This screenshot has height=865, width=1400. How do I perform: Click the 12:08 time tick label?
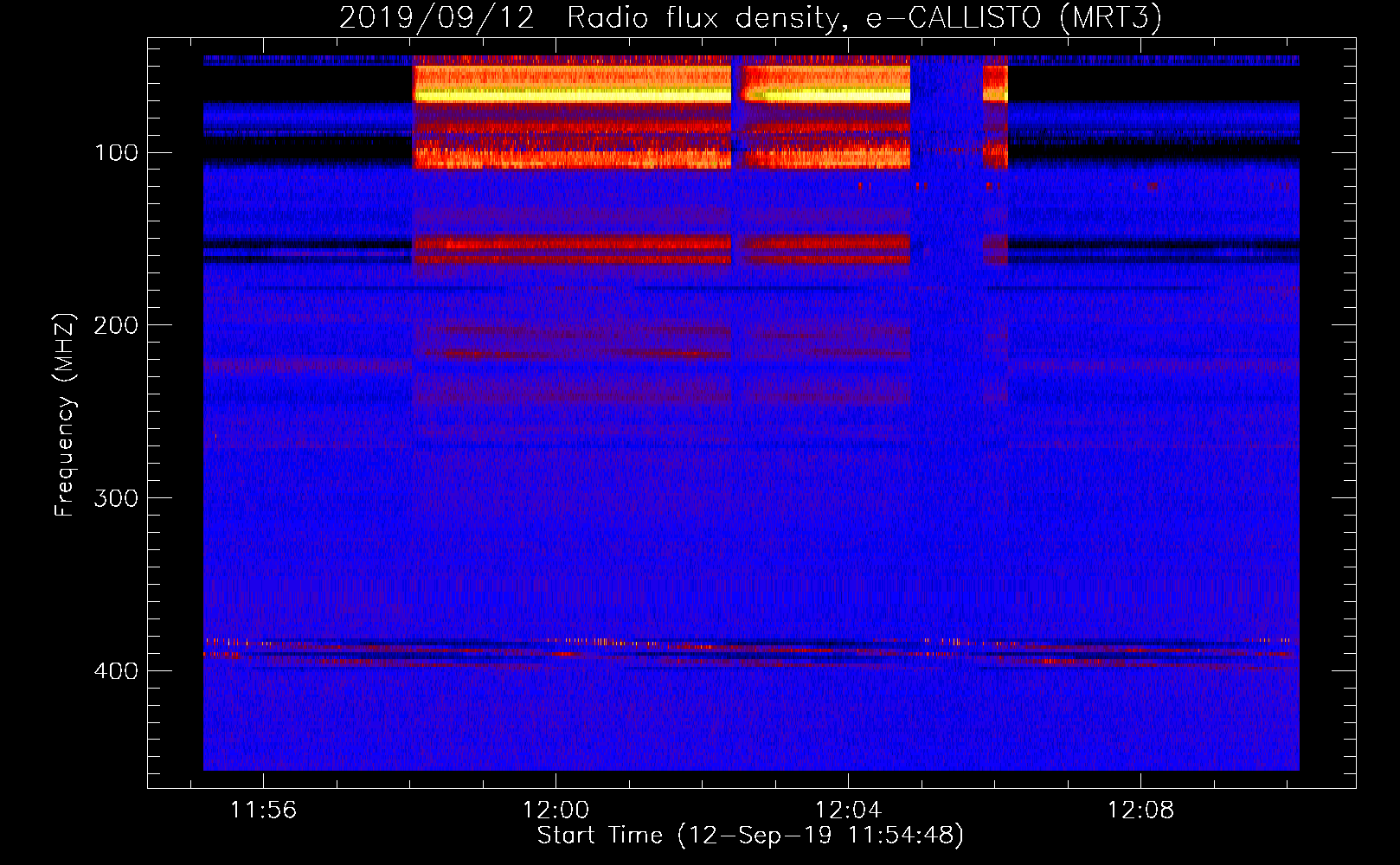(1140, 811)
